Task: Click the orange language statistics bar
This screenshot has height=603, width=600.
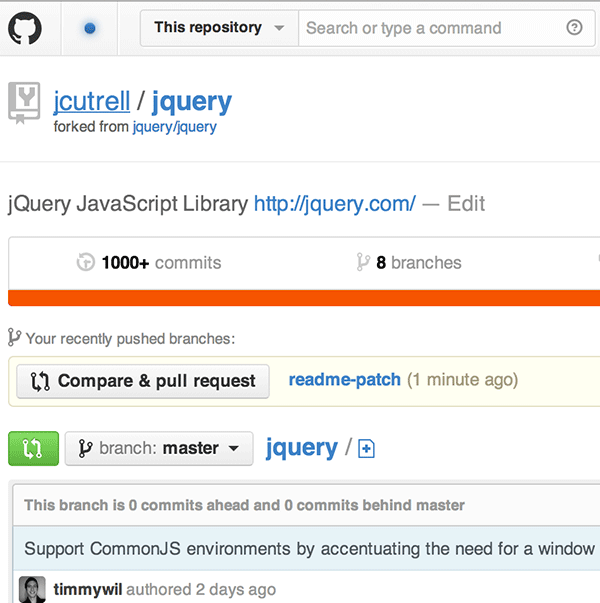Action: [x=304, y=298]
